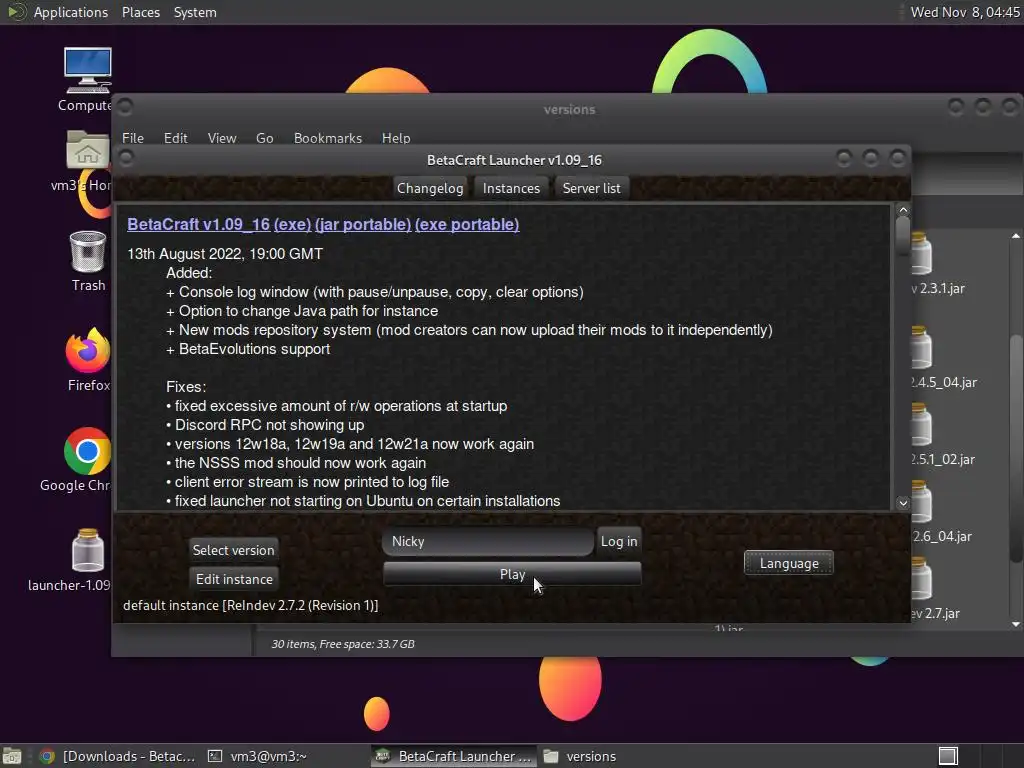Open the Server list tab

(x=591, y=188)
